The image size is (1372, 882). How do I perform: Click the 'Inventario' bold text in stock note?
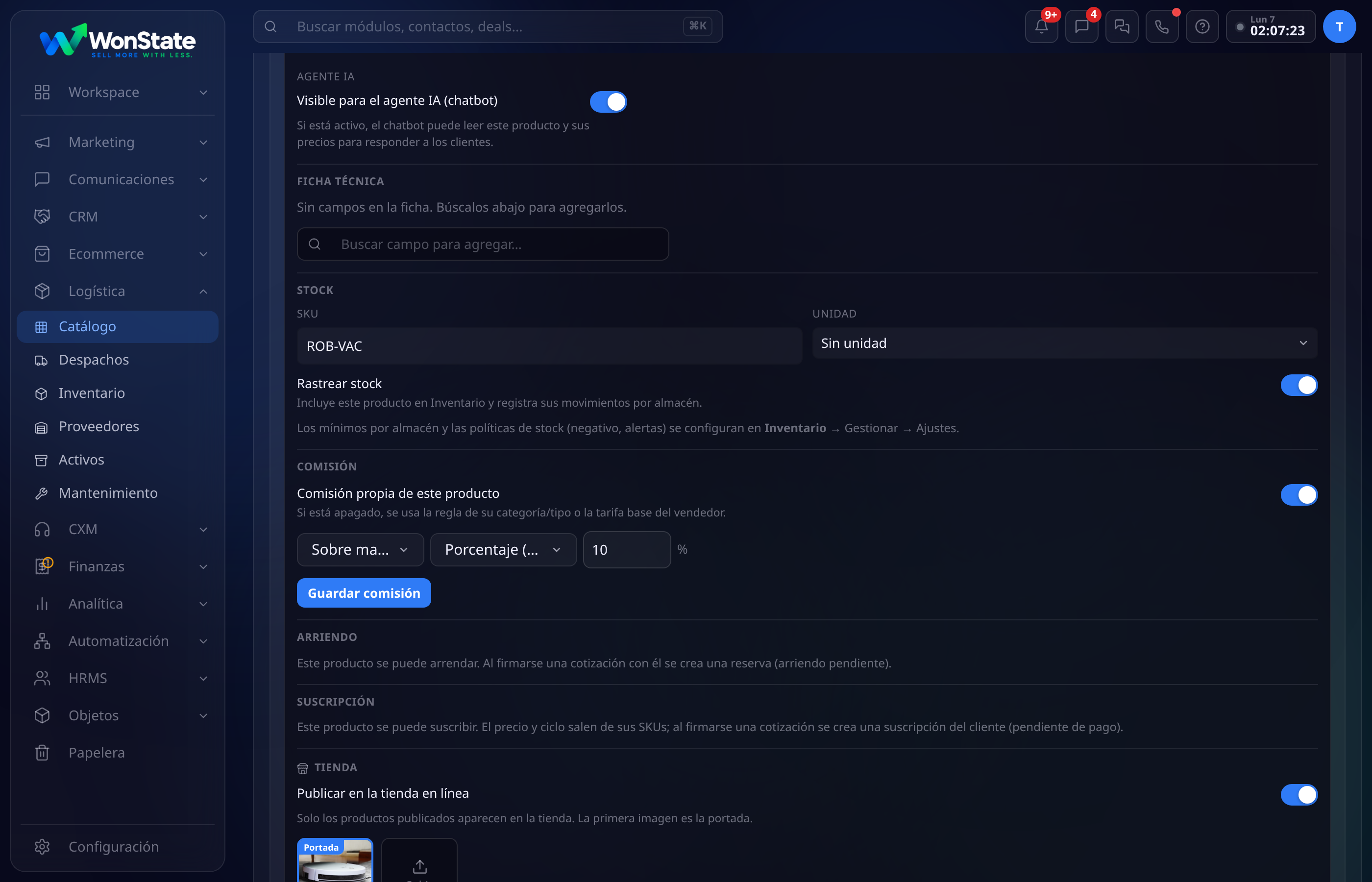click(795, 428)
